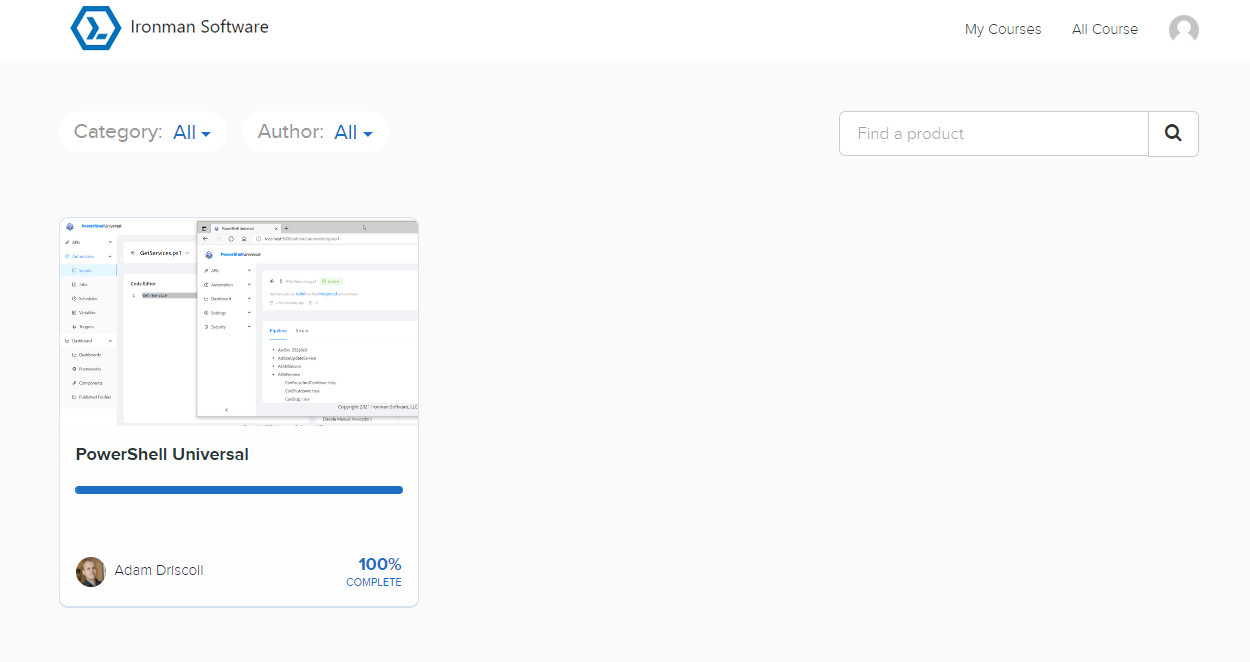Screen dimensions: 1250x662
Task: Click the Adam Driscoll author name
Action: [x=159, y=570]
